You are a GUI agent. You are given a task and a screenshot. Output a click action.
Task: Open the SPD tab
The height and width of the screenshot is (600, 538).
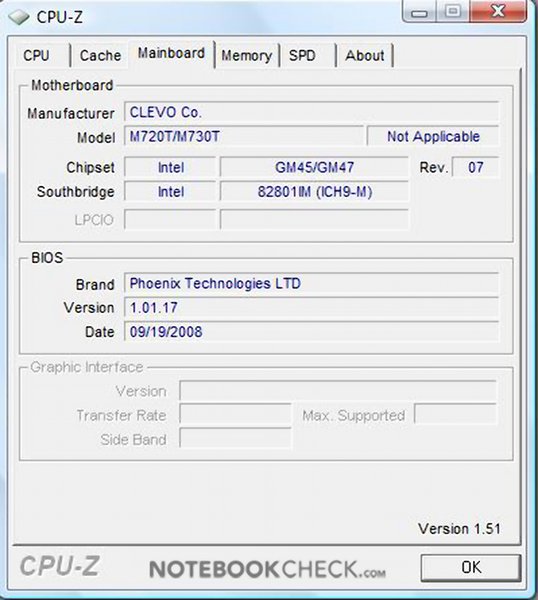[308, 55]
